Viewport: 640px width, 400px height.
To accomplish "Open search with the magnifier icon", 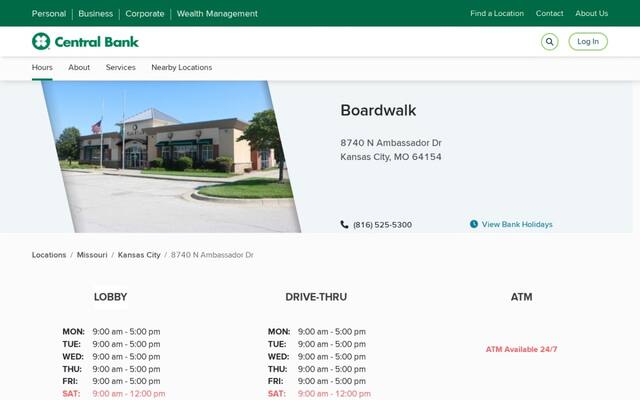I will pos(549,42).
